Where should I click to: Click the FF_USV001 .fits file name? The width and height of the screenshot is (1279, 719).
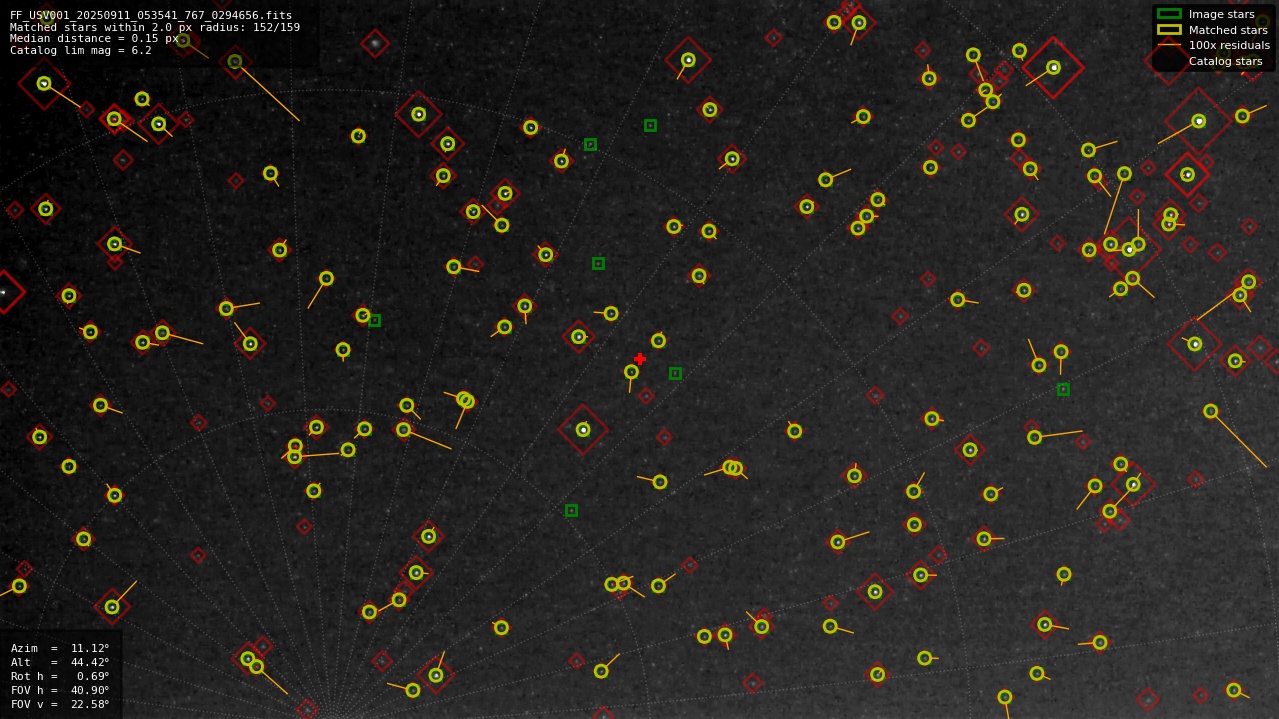pyautogui.click(x=151, y=16)
